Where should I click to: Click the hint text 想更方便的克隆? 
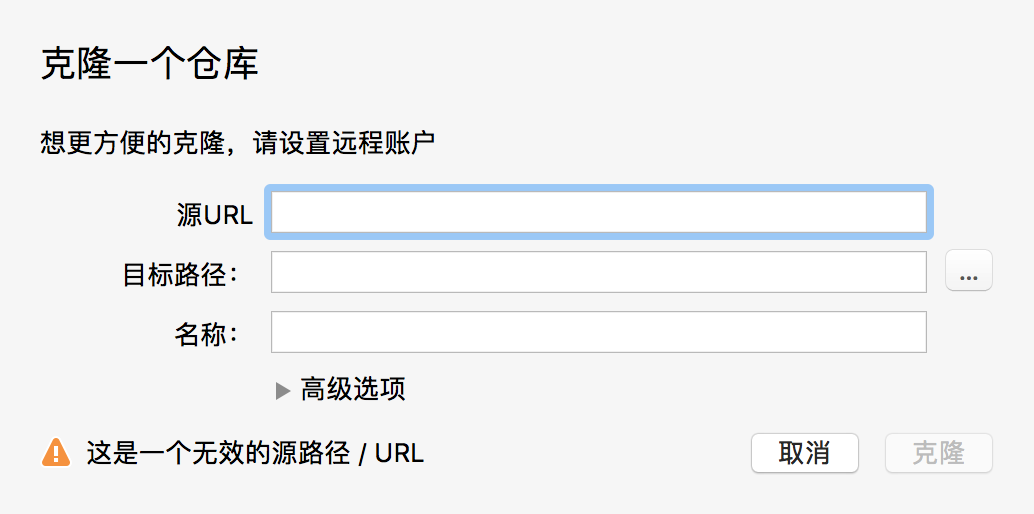coord(131,144)
